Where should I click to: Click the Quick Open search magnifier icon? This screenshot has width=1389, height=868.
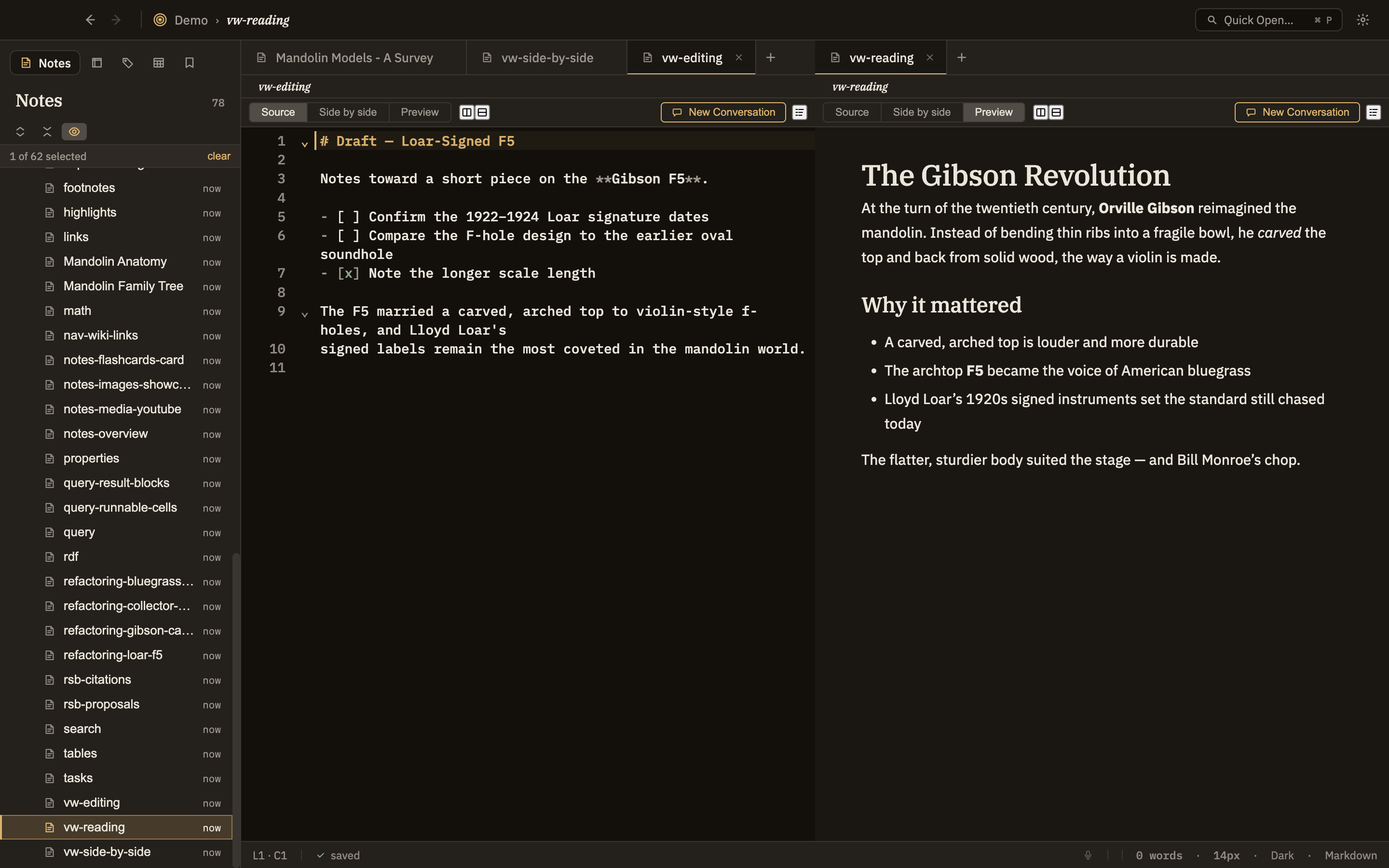point(1212,20)
